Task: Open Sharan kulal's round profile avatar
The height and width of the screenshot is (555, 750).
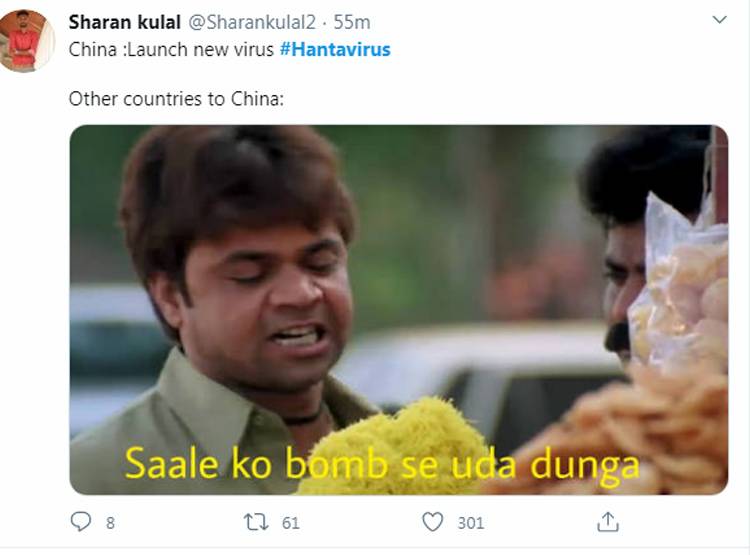Action: coord(27,41)
